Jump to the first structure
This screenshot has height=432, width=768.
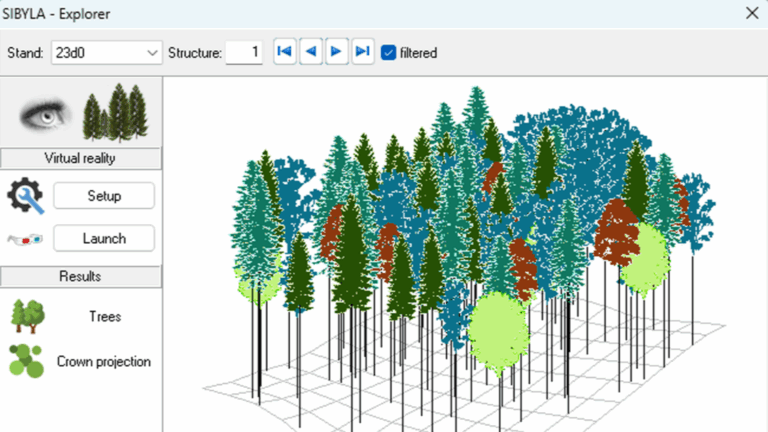284,52
